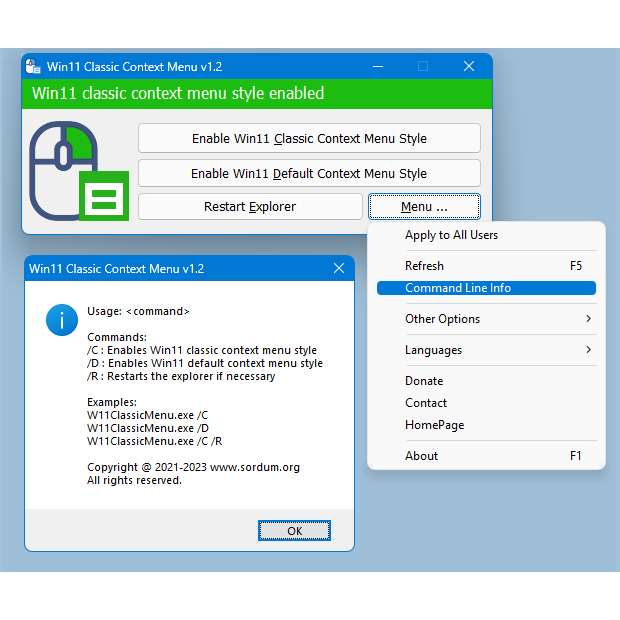Enable Win11 Default Context Menu Style
Viewport: 620px width, 620px height.
pyautogui.click(x=309, y=173)
